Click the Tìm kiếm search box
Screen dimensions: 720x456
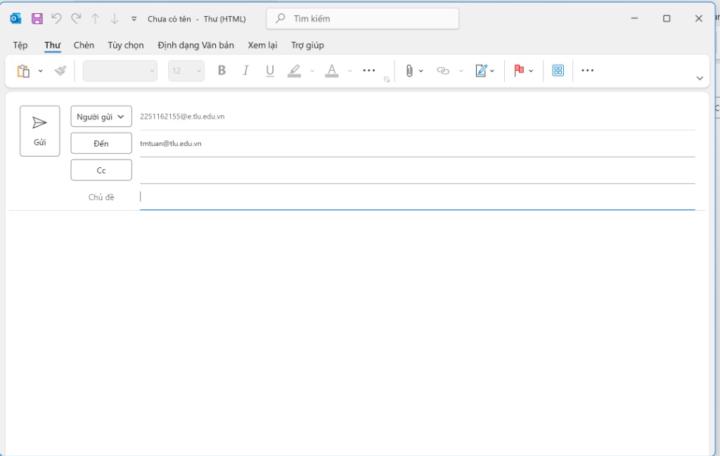click(362, 18)
